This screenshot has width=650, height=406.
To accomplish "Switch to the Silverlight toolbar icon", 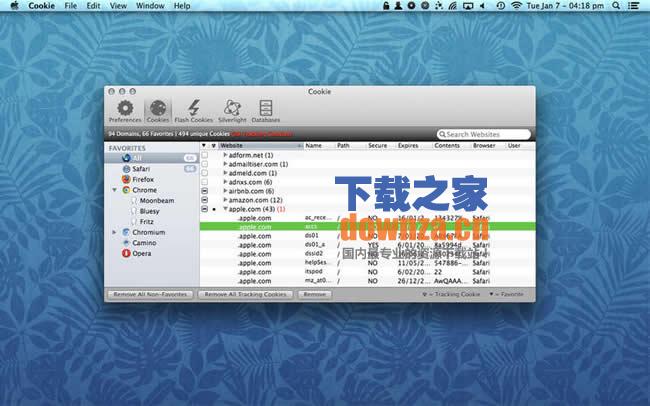I will (x=232, y=108).
